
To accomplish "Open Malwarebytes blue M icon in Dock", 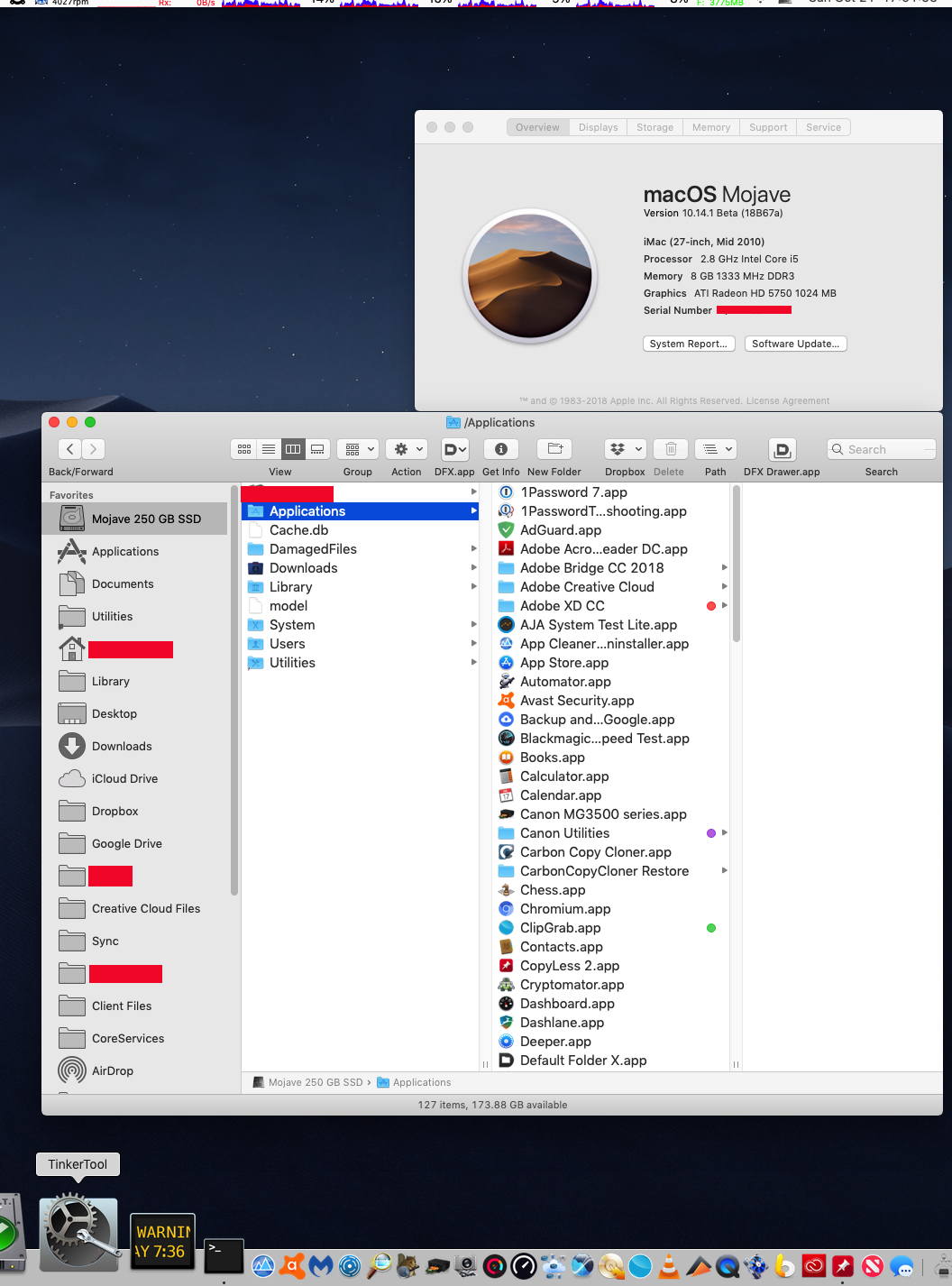I will 321,1266.
